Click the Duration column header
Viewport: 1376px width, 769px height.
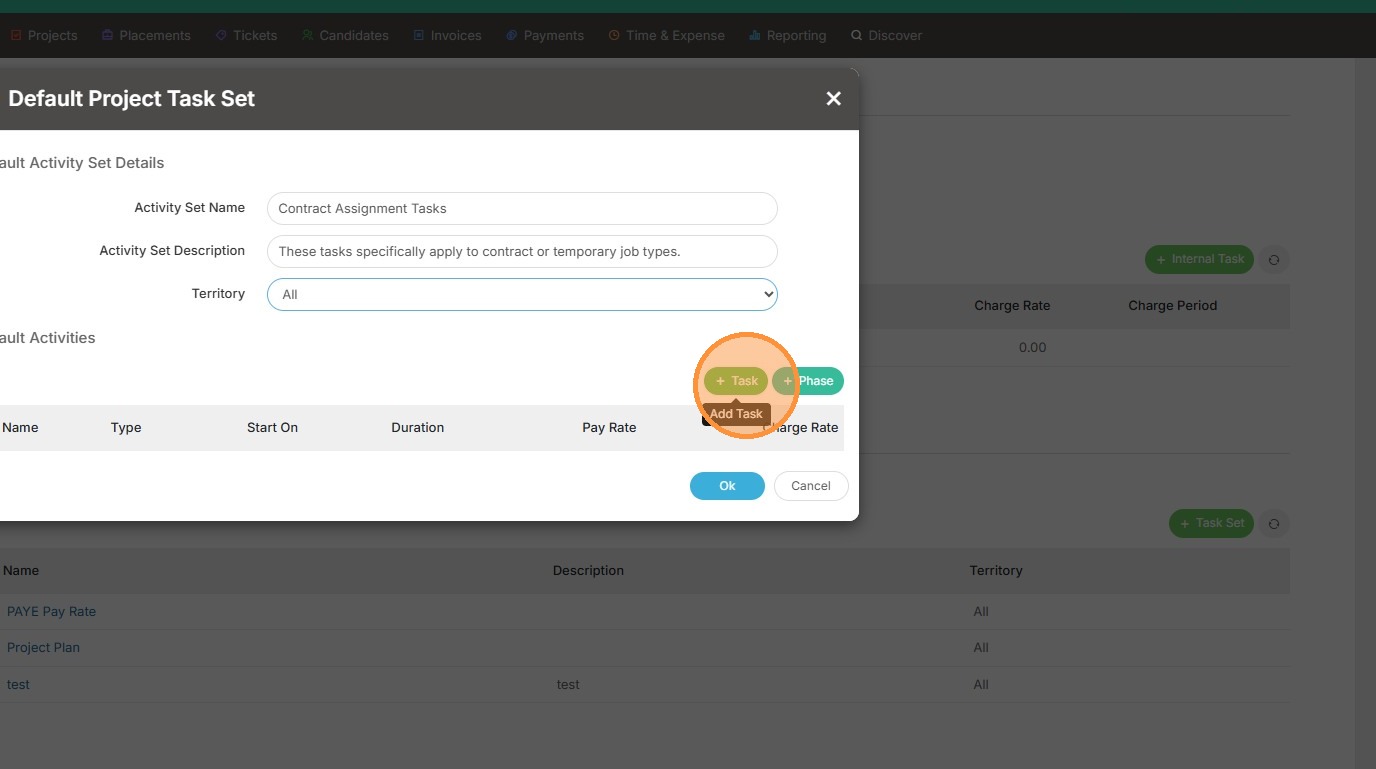pos(417,427)
